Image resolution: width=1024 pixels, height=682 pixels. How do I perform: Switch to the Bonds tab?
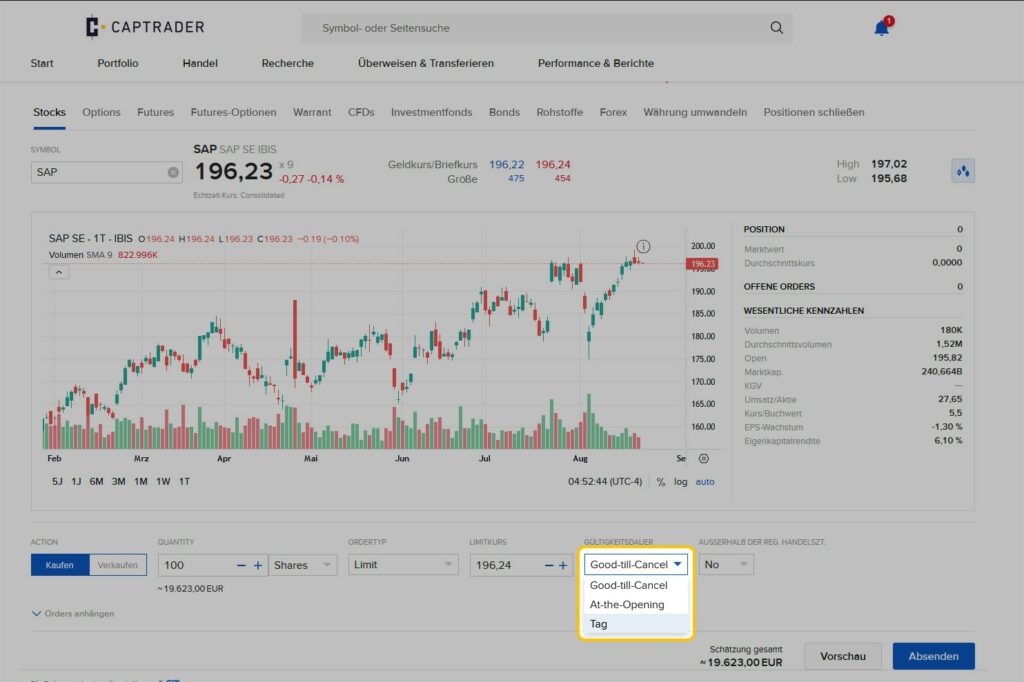coord(504,112)
